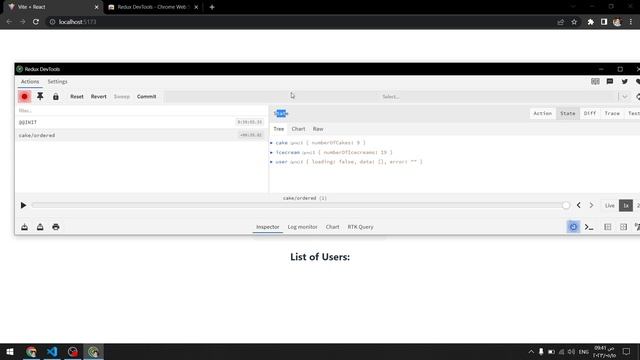Reload the localhost page
This screenshot has height=360, width=640.
pyautogui.click(x=36, y=22)
